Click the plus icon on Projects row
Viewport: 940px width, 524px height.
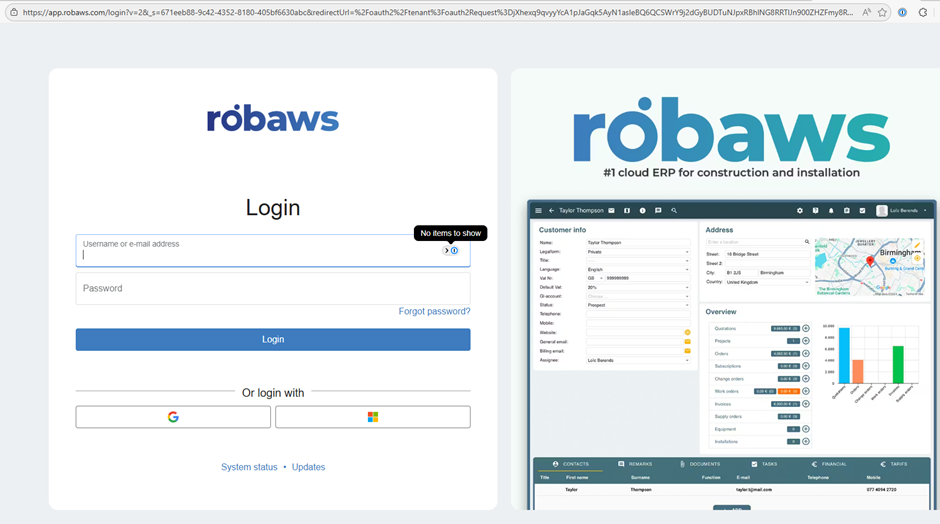point(806,341)
